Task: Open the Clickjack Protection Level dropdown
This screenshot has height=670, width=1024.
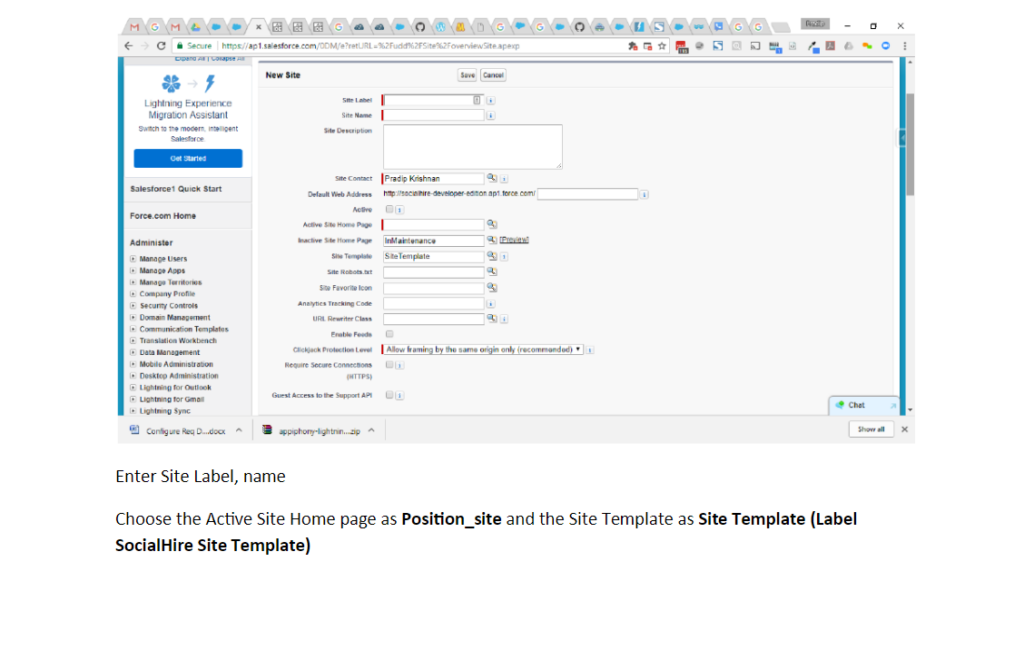Action: coord(483,349)
